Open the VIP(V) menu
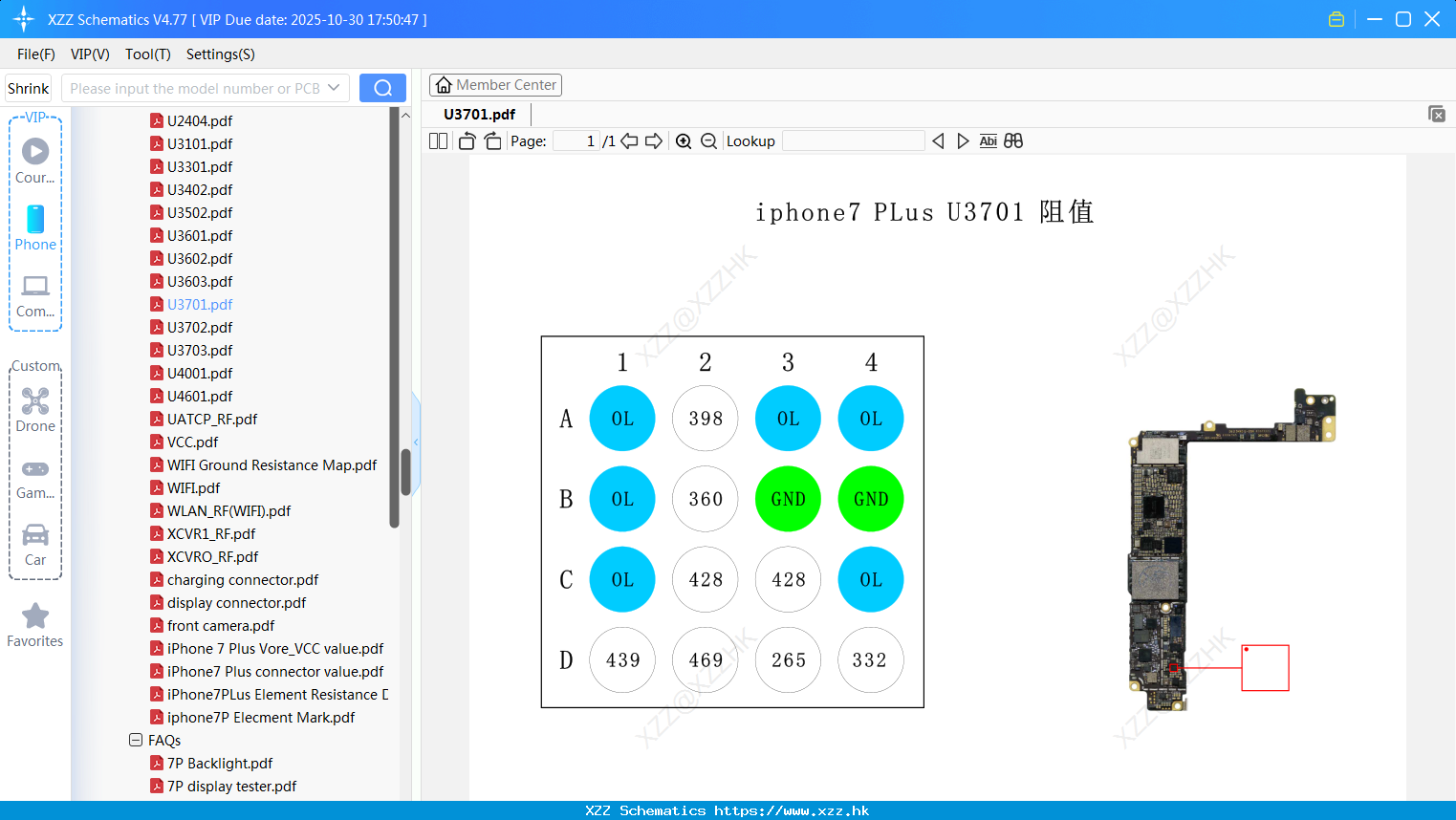The image size is (1456, 820). pyautogui.click(x=90, y=54)
